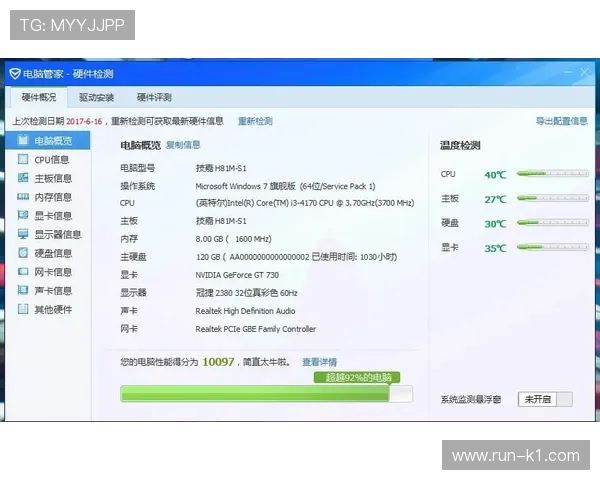600x480 pixels.
Task: Click the NVIDIA GeForce GT 730 value
Action: click(237, 275)
